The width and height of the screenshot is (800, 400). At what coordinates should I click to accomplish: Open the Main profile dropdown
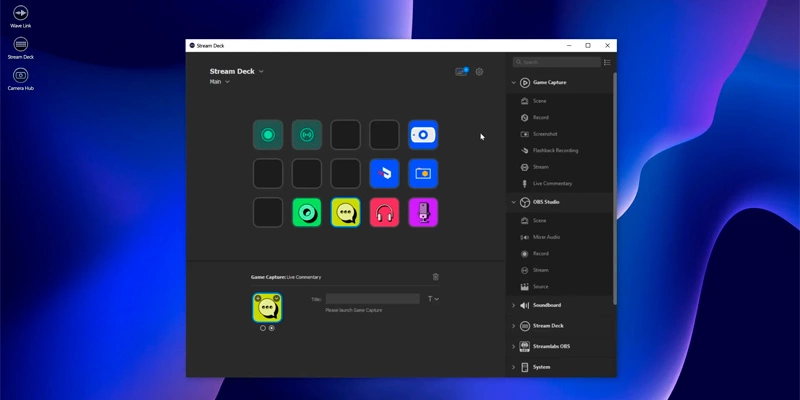tap(219, 82)
